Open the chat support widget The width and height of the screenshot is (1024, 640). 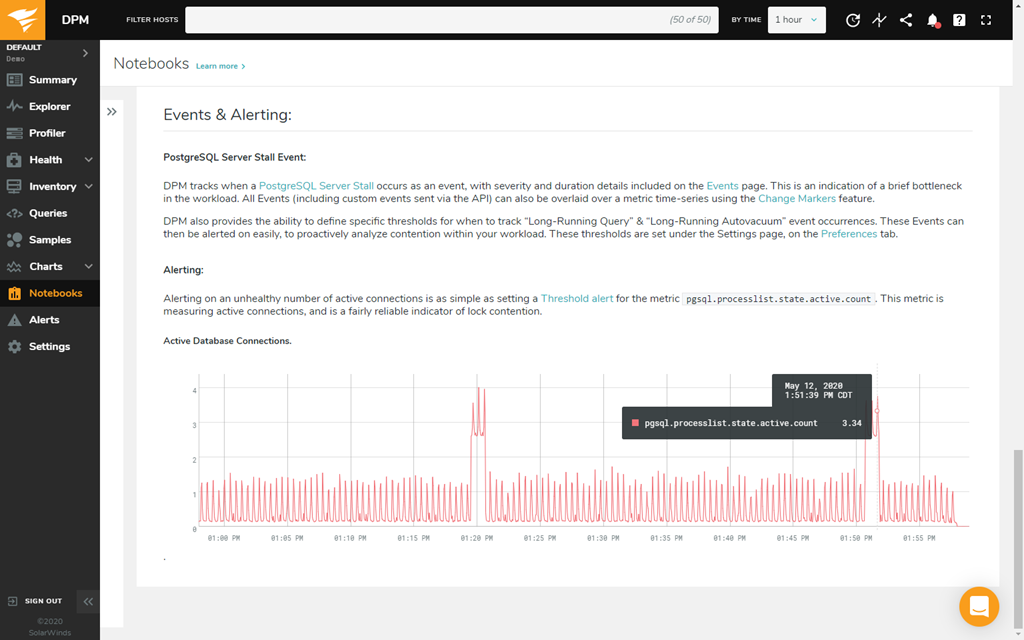pos(978,606)
